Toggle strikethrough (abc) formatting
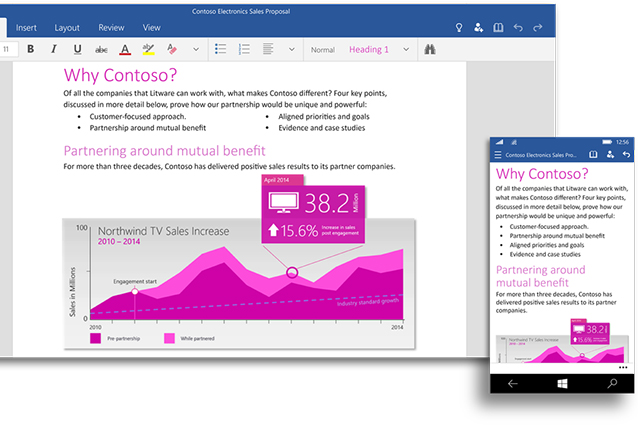This screenshot has width=638, height=425. click(x=101, y=50)
